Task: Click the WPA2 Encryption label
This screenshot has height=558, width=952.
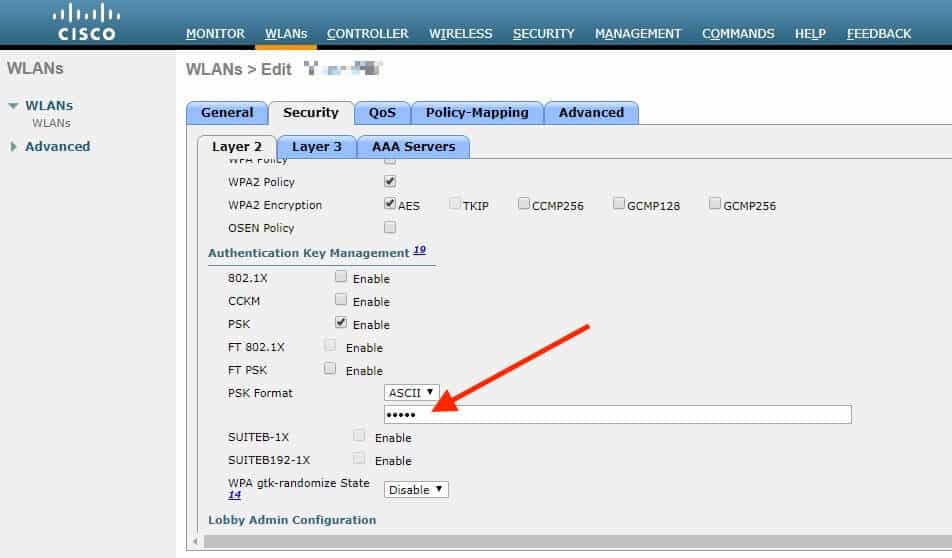Action: tap(275, 205)
